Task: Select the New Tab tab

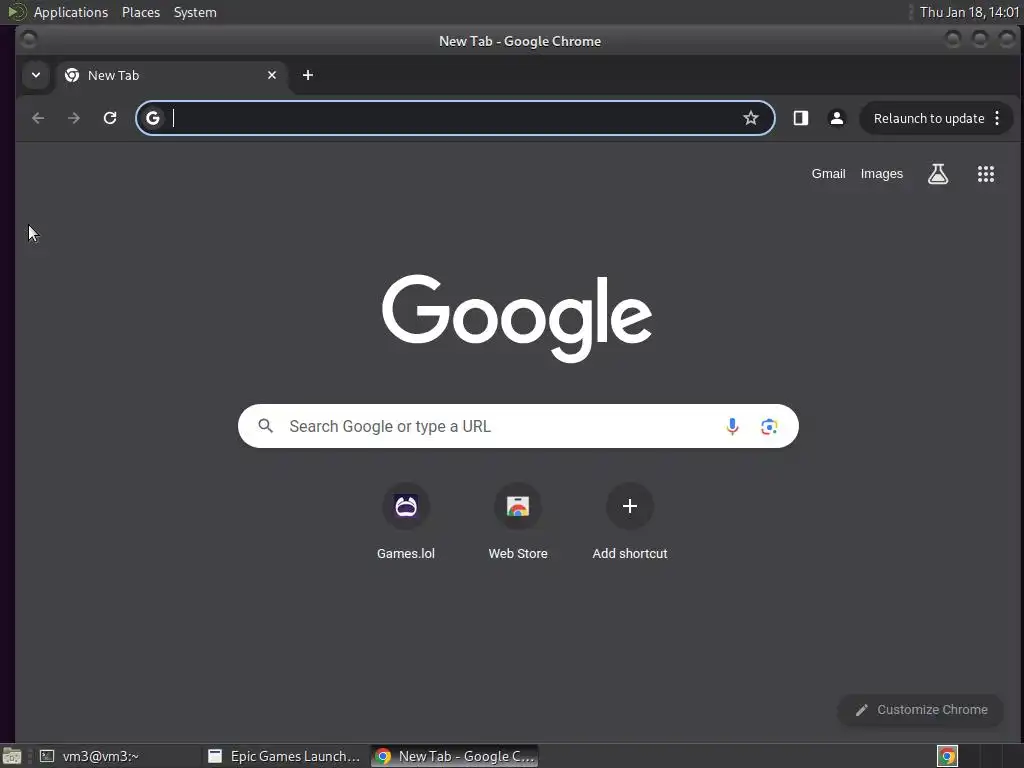Action: (171, 75)
